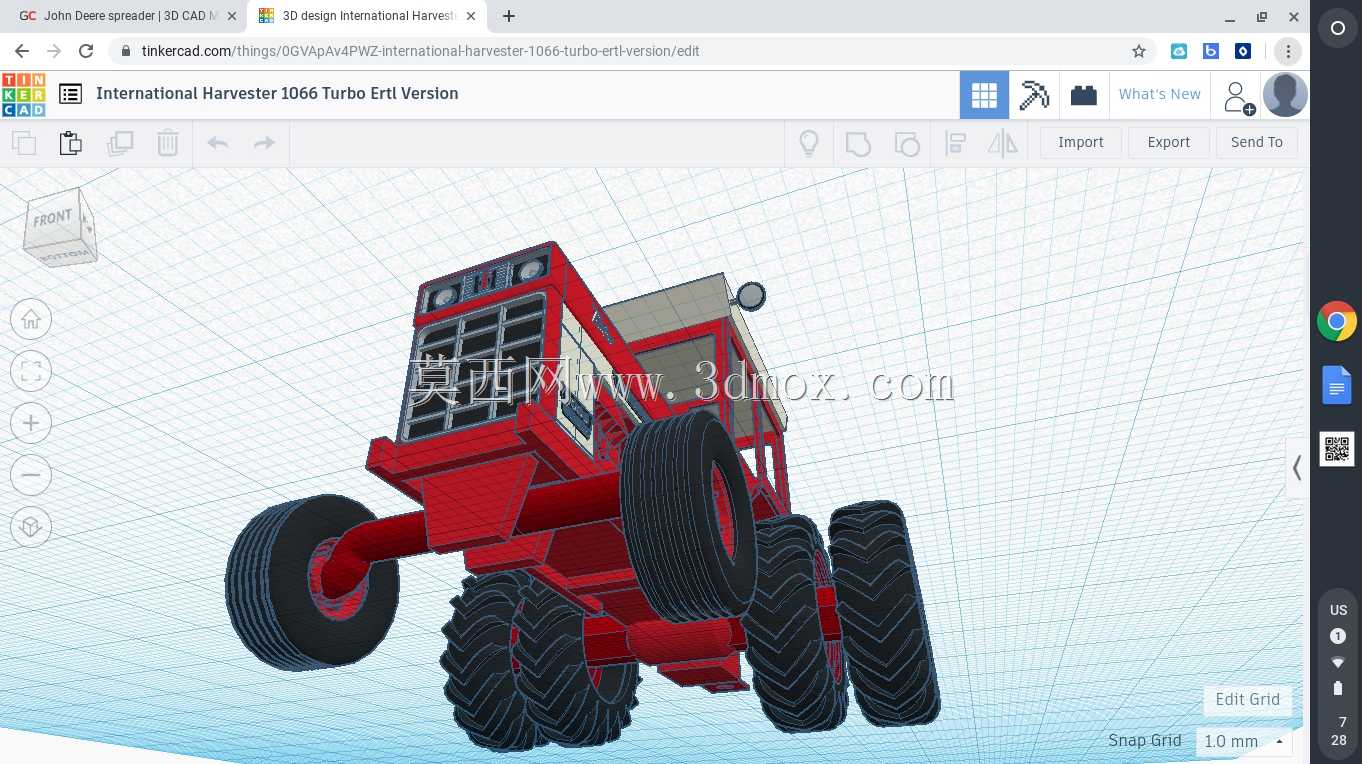The width and height of the screenshot is (1362, 764).
Task: Open the Bricks mode icon
Action: (x=1084, y=95)
